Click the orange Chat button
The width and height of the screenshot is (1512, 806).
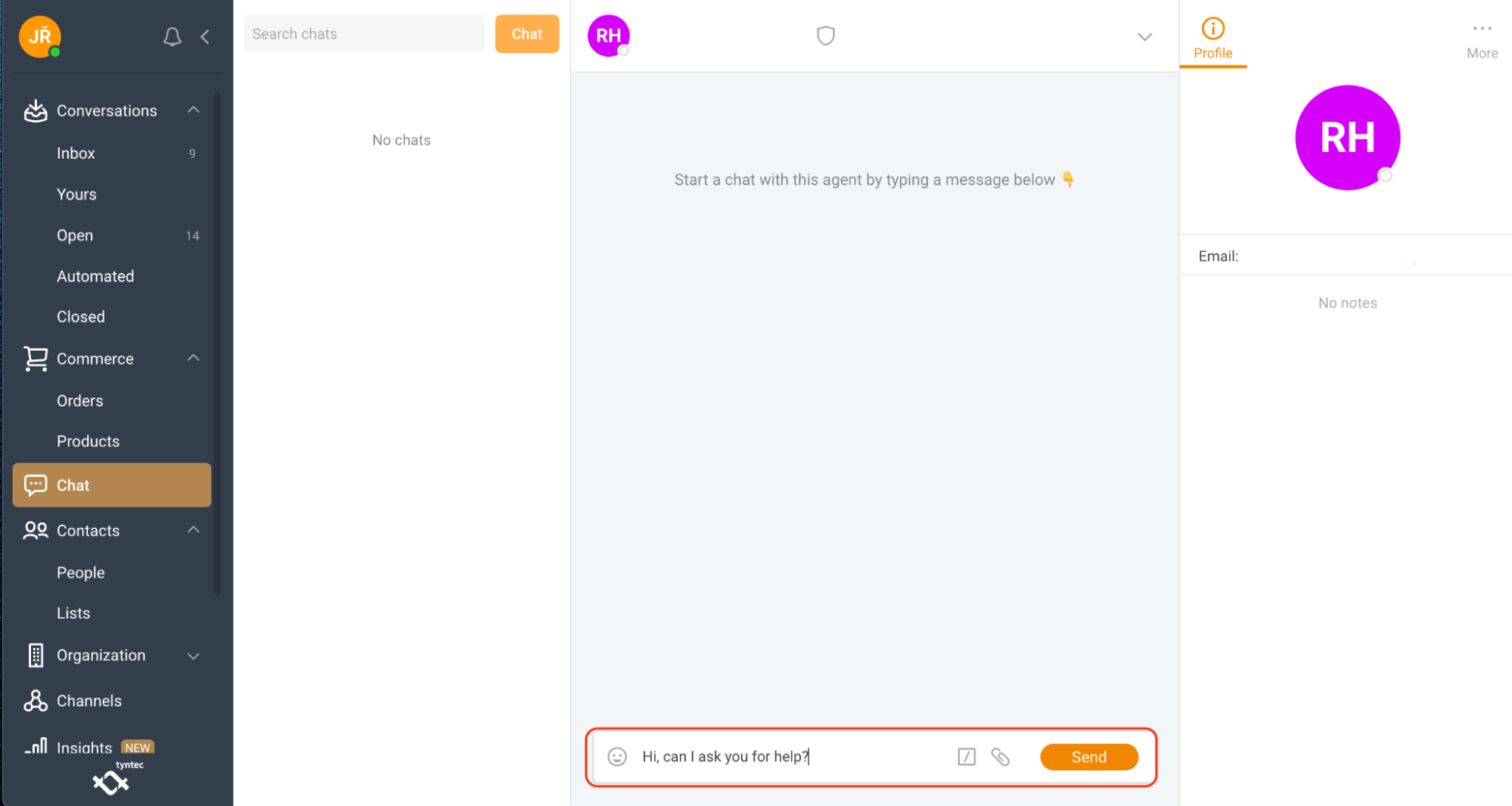[527, 34]
